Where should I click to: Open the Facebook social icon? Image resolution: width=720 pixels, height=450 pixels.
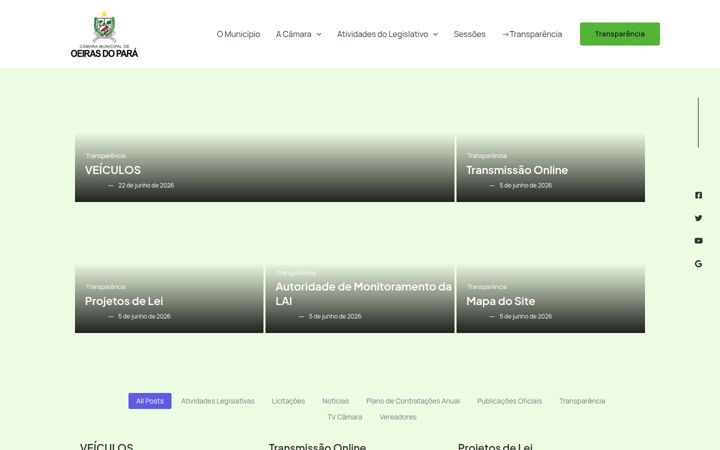(x=698, y=195)
